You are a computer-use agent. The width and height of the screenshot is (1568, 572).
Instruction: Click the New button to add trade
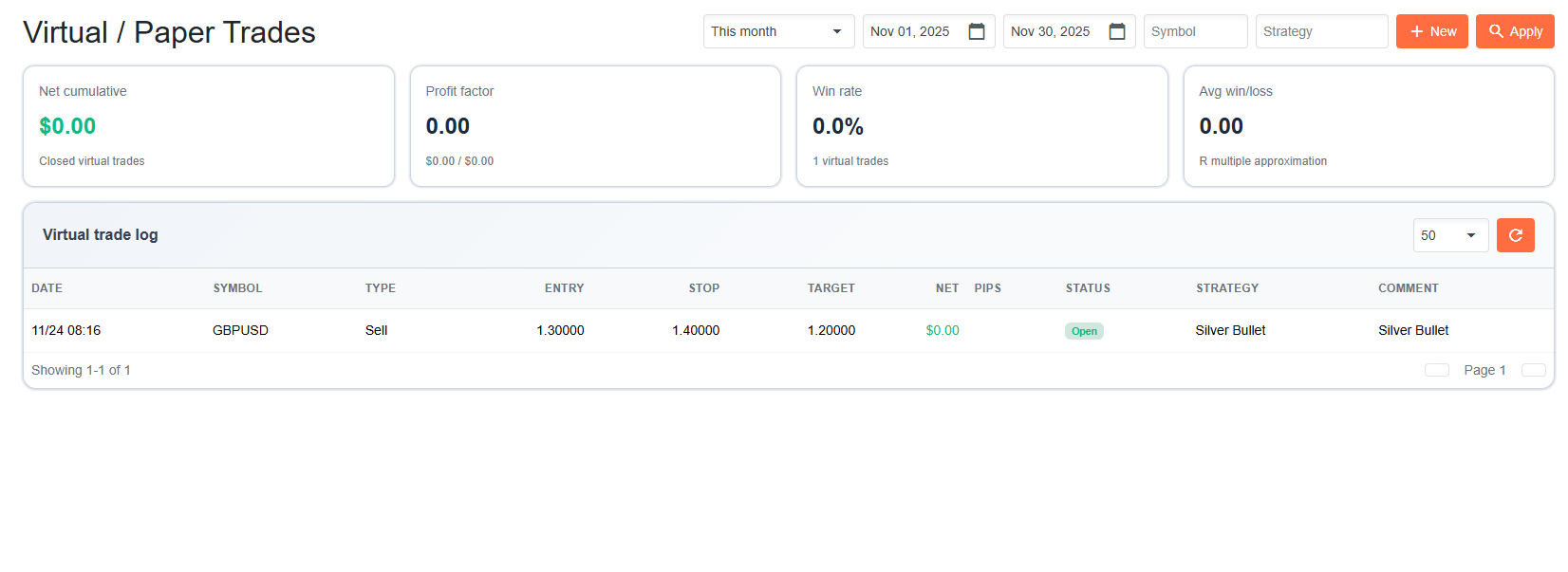1431,31
